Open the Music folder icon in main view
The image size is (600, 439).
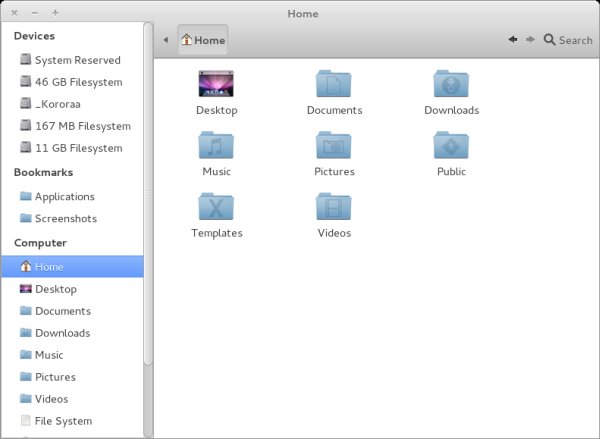pyautogui.click(x=216, y=145)
